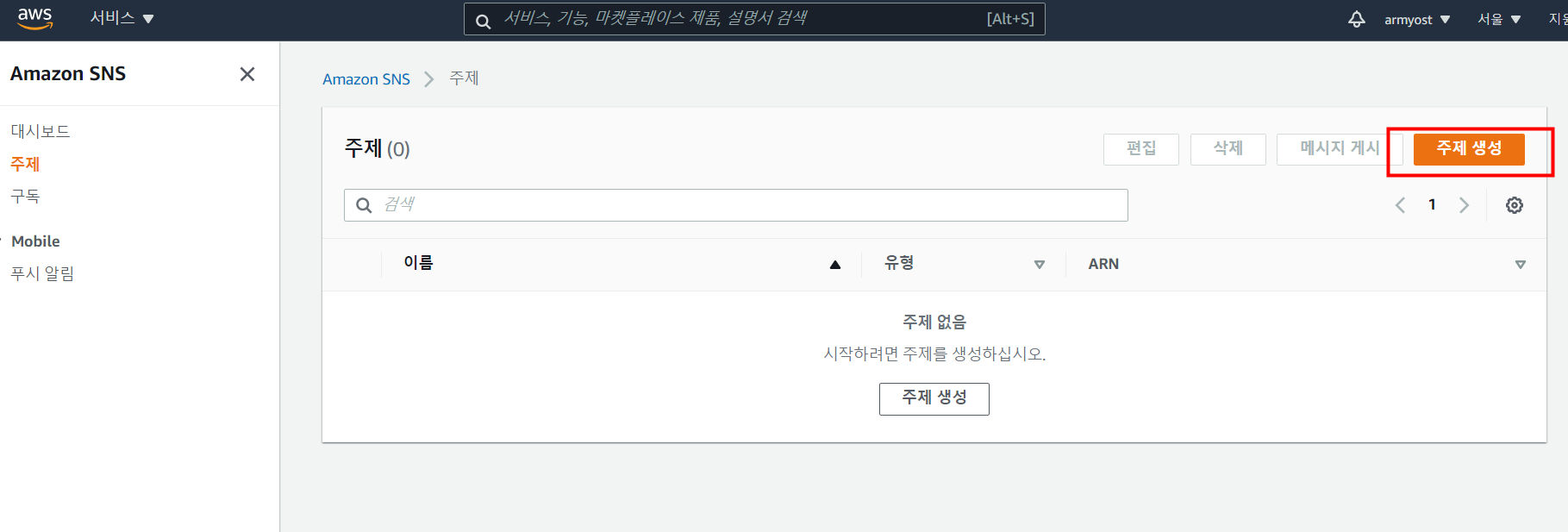Viewport: 1568px width, 532px height.
Task: Click the orange 주제 생성 button
Action: 1469,148
